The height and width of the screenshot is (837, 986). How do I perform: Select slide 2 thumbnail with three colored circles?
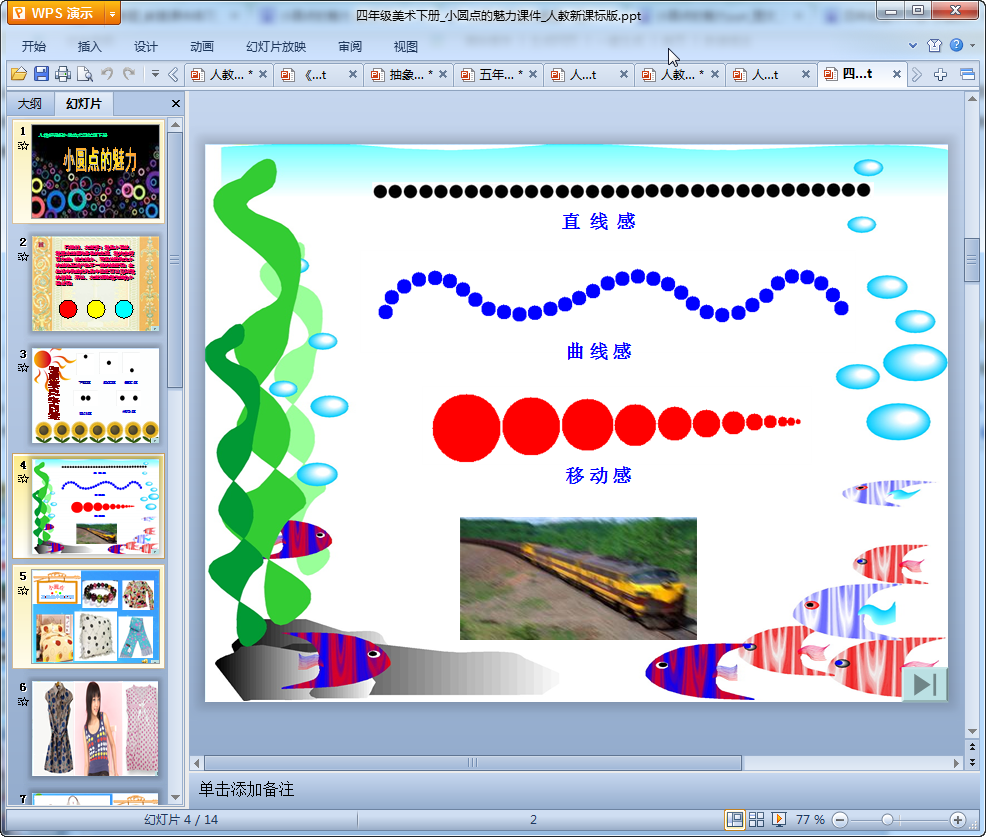[x=96, y=284]
